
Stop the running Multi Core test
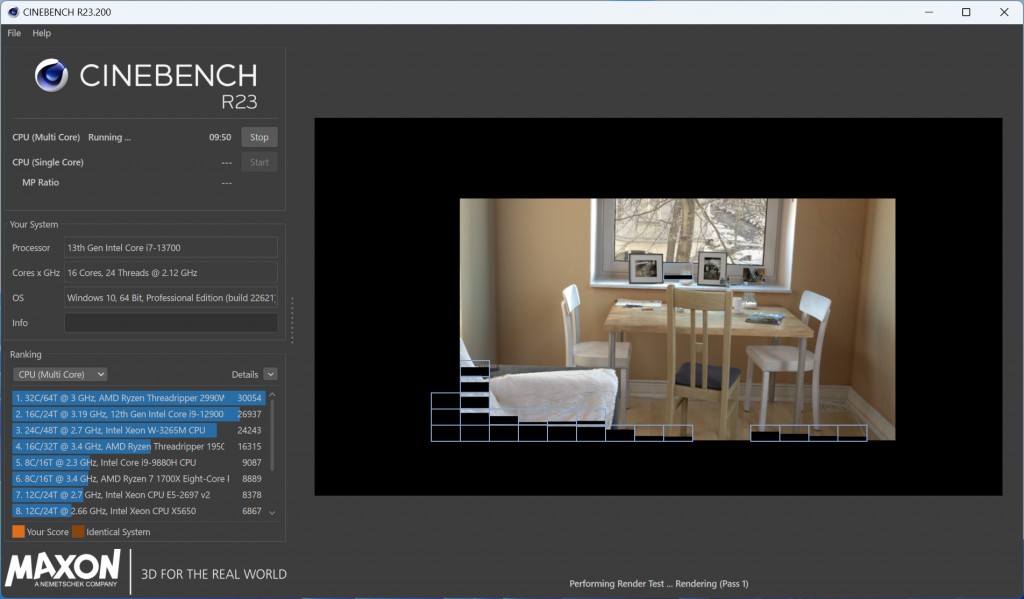tap(259, 137)
